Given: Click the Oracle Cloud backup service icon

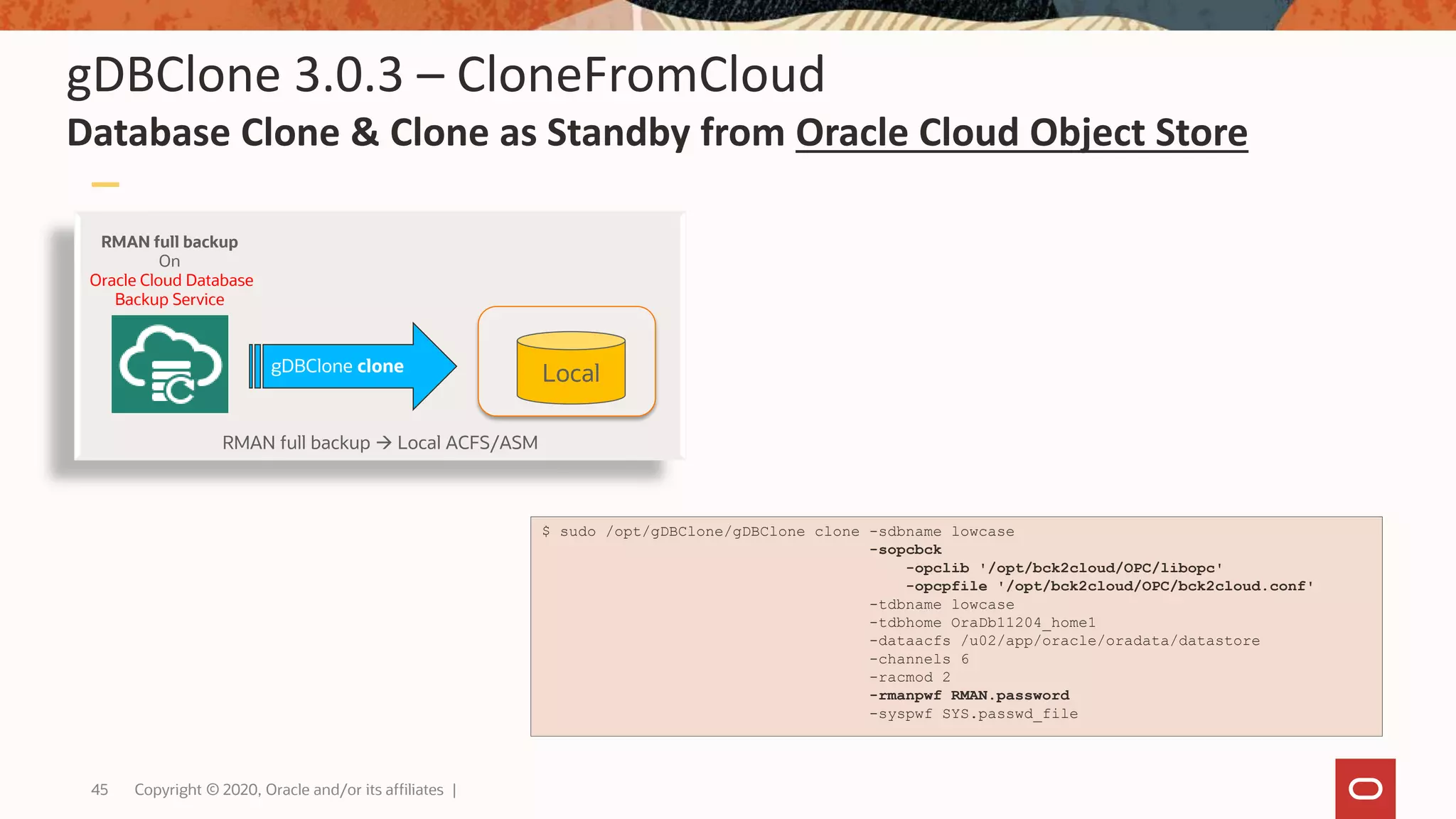Looking at the screenshot, I should [x=170, y=364].
